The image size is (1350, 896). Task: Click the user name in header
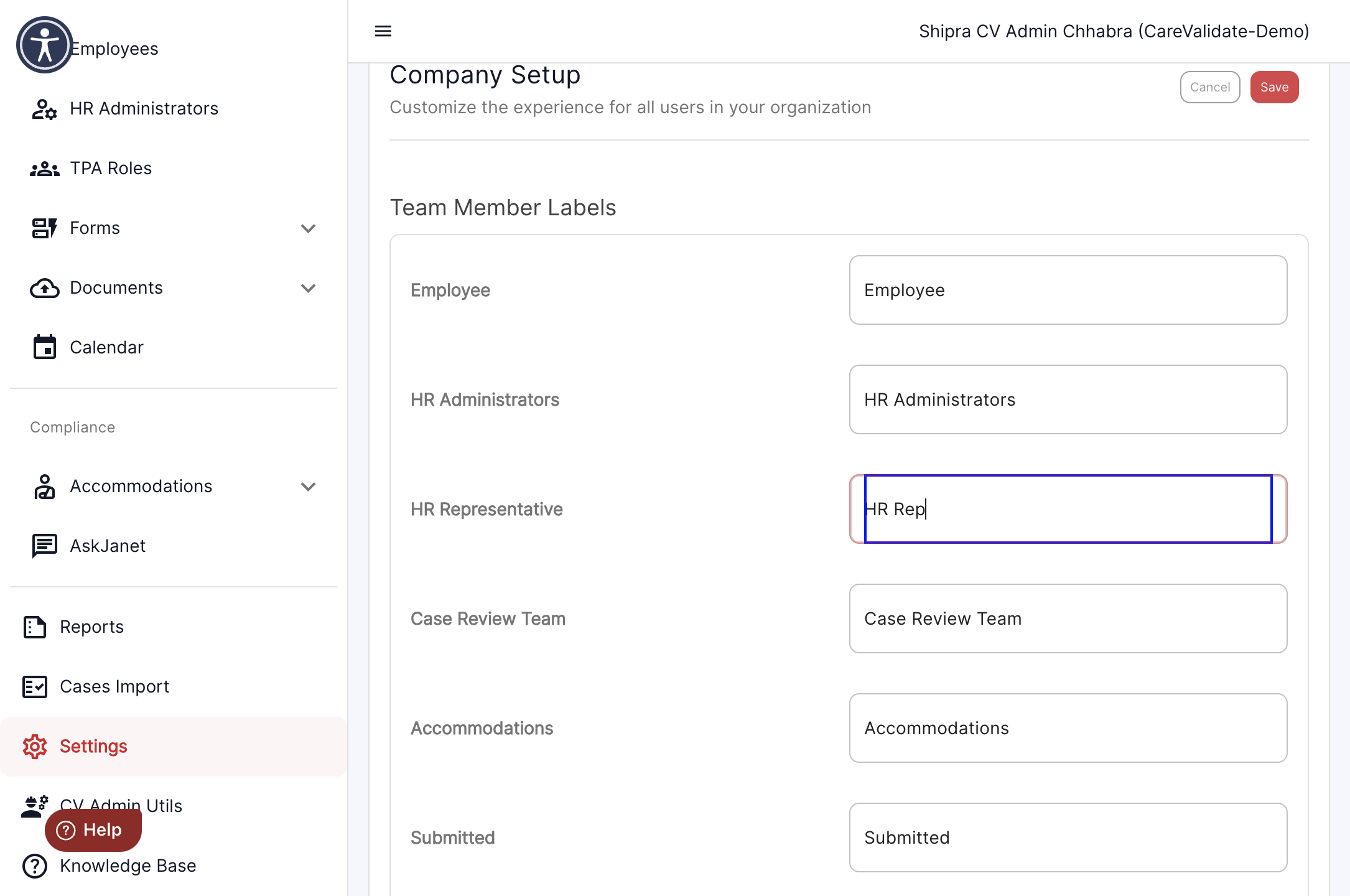pyautogui.click(x=1114, y=31)
